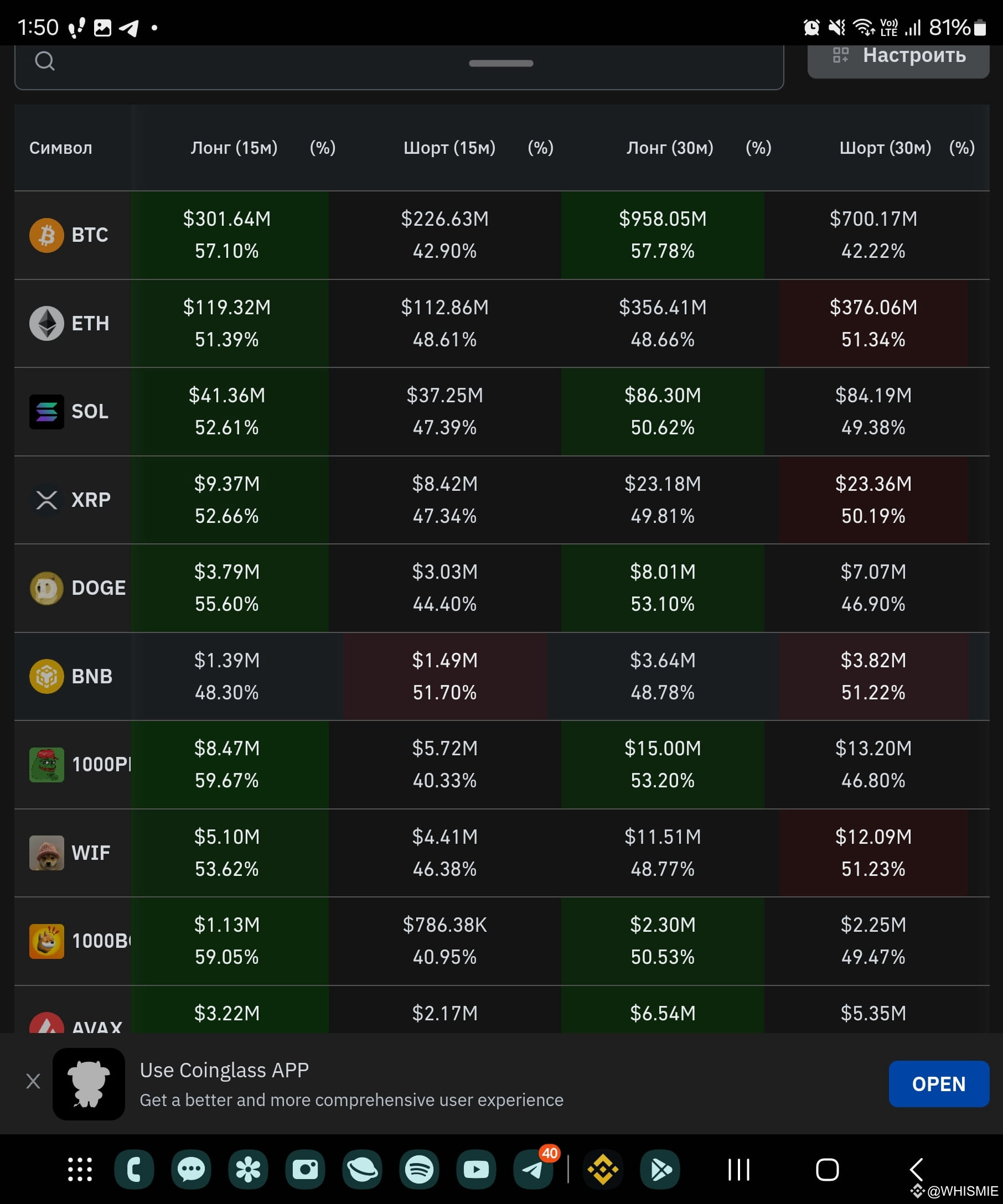Select the BNB coin icon
Screen dimensions: 1003x1204
click(46, 677)
